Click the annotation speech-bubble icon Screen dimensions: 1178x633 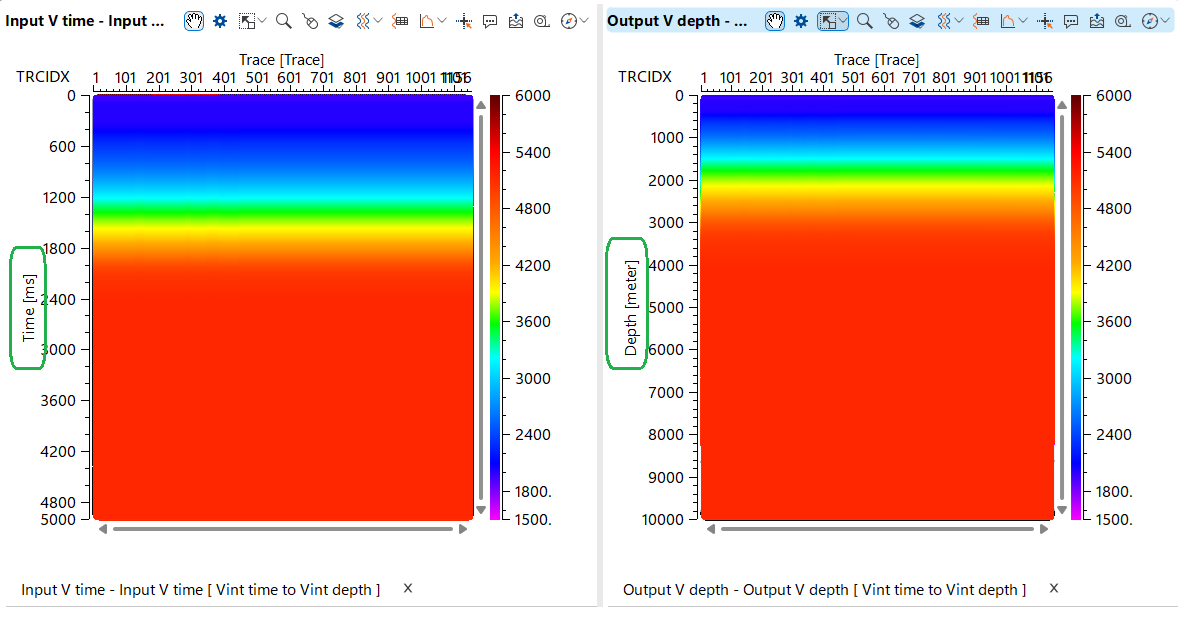[489, 20]
